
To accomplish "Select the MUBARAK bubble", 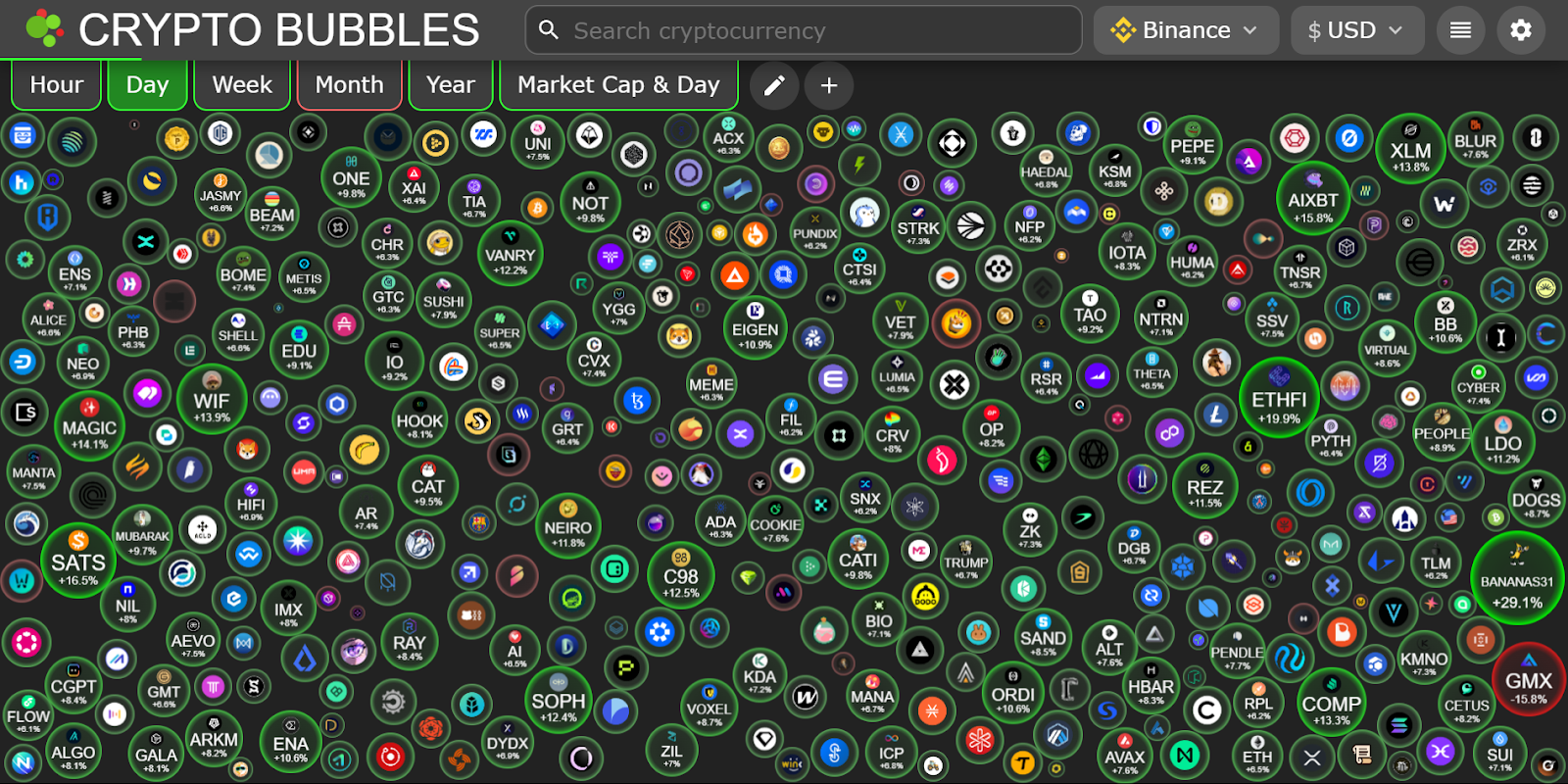I will [142, 535].
